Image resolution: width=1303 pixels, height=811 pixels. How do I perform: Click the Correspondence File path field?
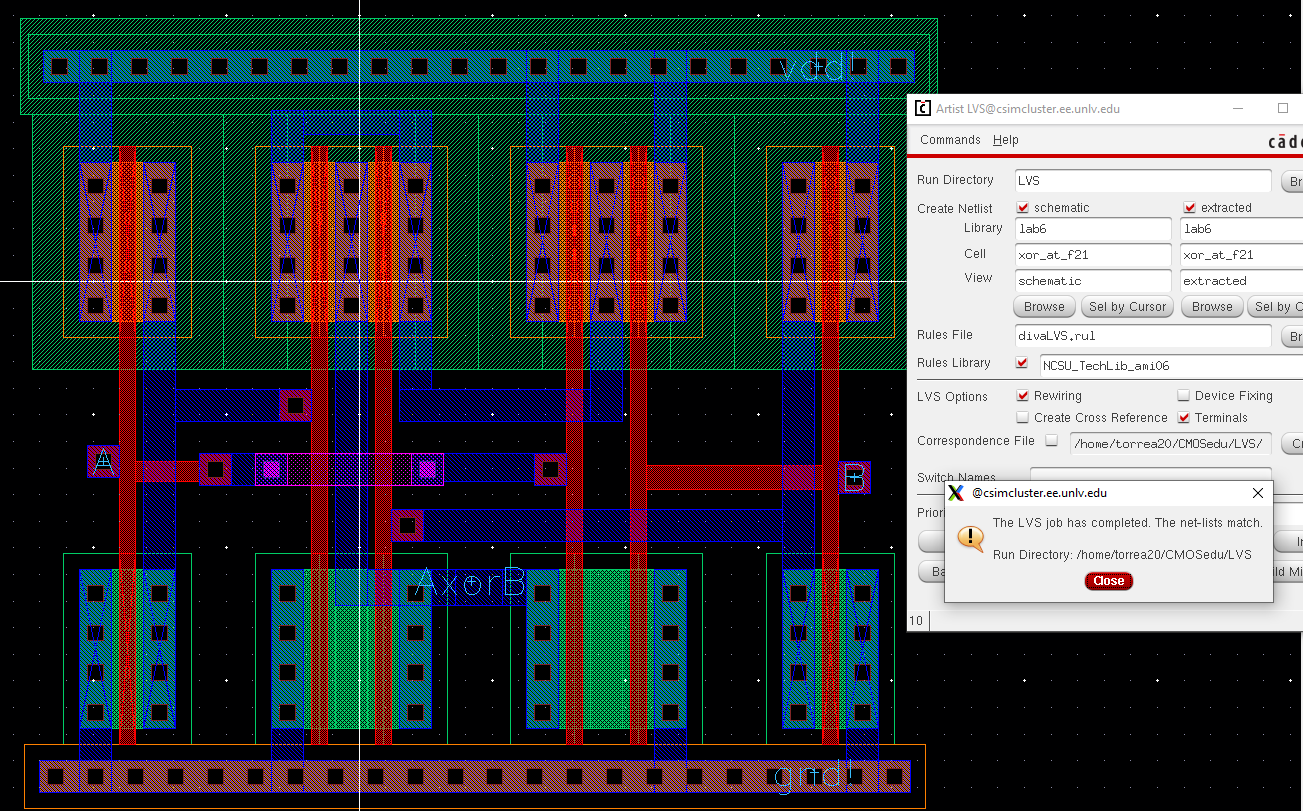pyautogui.click(x=1171, y=443)
